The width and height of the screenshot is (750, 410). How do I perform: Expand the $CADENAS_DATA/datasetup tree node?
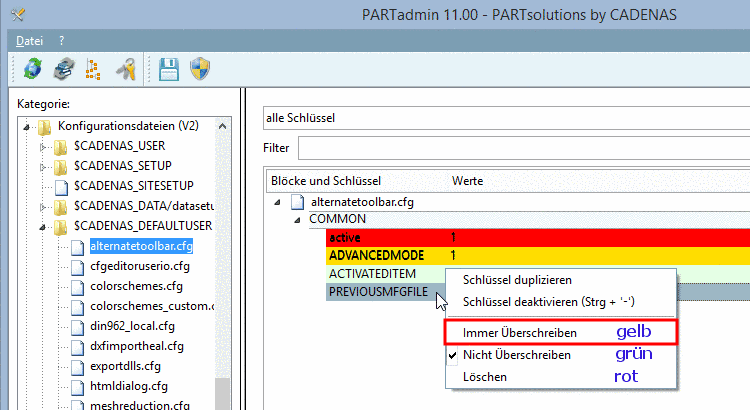click(43, 207)
